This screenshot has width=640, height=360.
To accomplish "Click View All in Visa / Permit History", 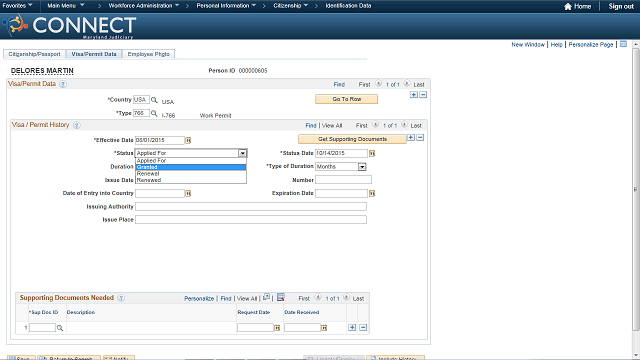I will pyautogui.click(x=332, y=126).
